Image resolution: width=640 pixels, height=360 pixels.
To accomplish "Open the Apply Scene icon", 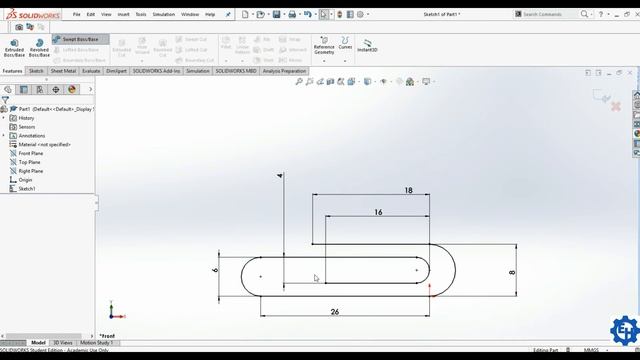I will pos(410,82).
